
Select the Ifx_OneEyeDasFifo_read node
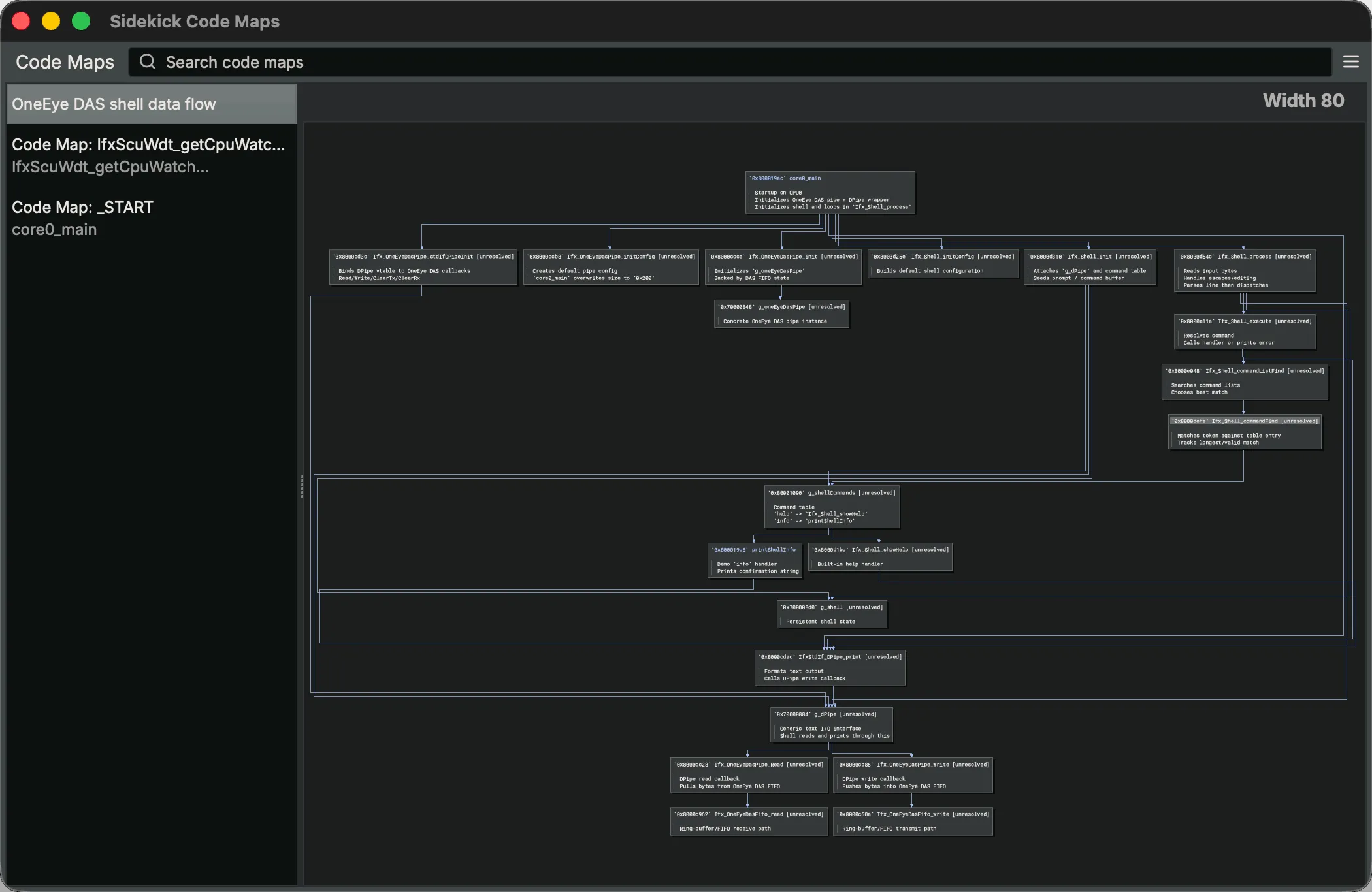749,821
